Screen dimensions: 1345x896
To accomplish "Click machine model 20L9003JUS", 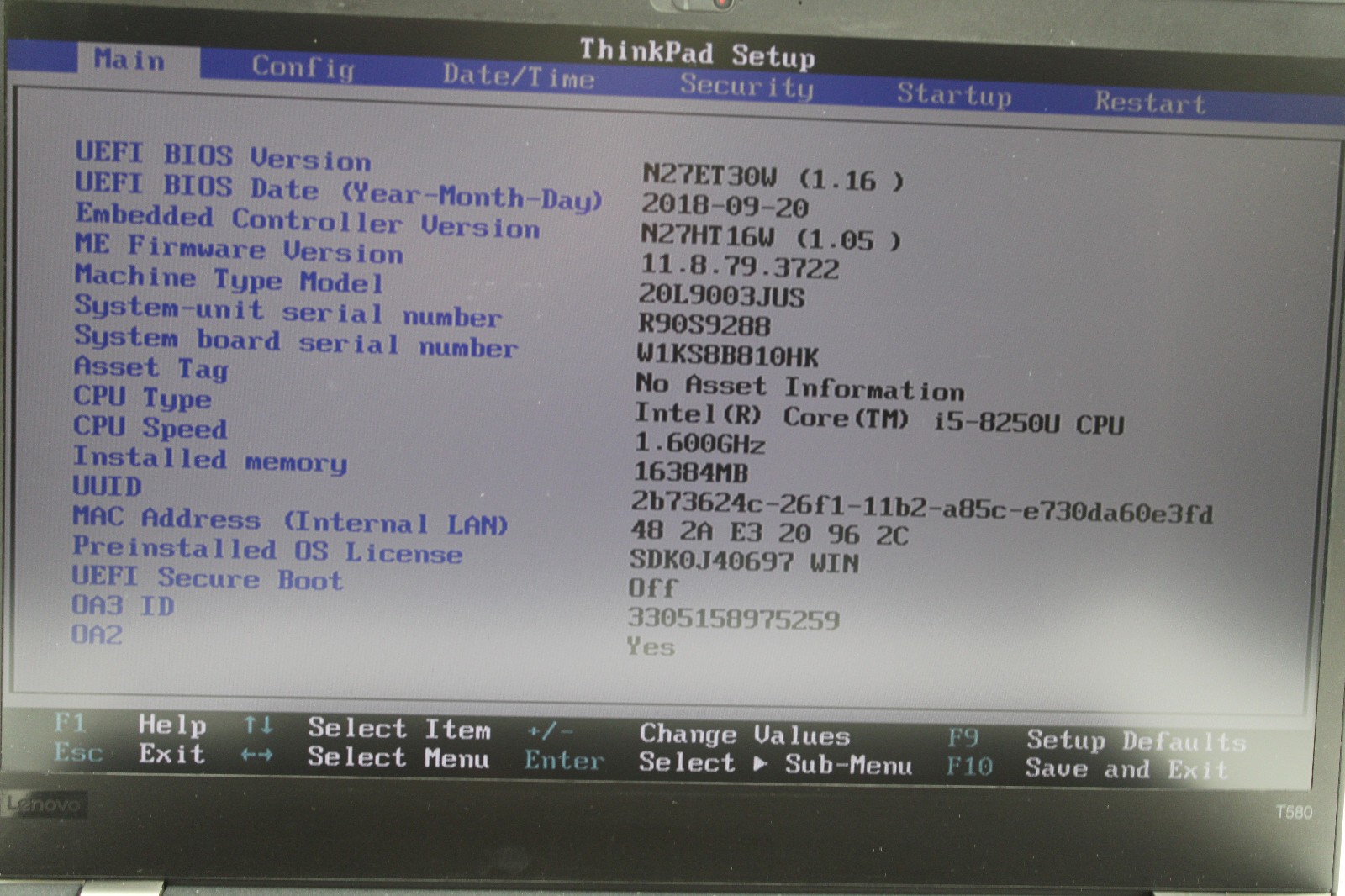I will 721,295.
